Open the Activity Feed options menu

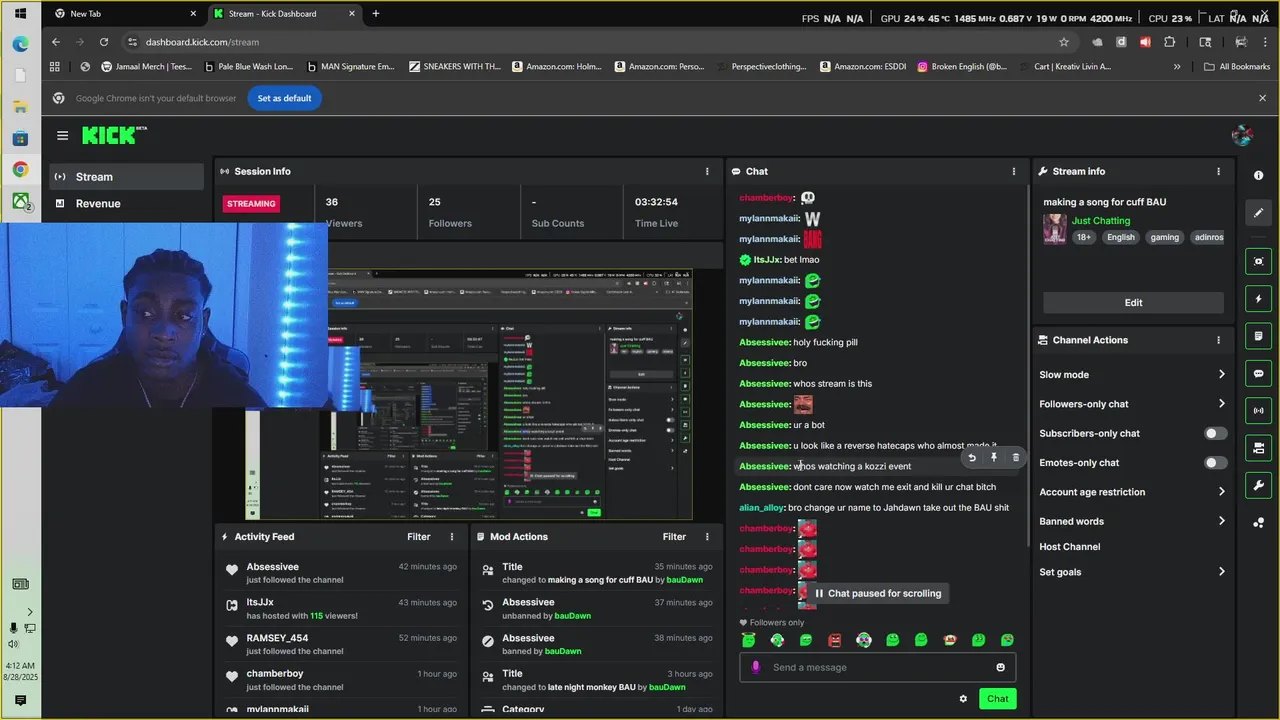tap(451, 537)
